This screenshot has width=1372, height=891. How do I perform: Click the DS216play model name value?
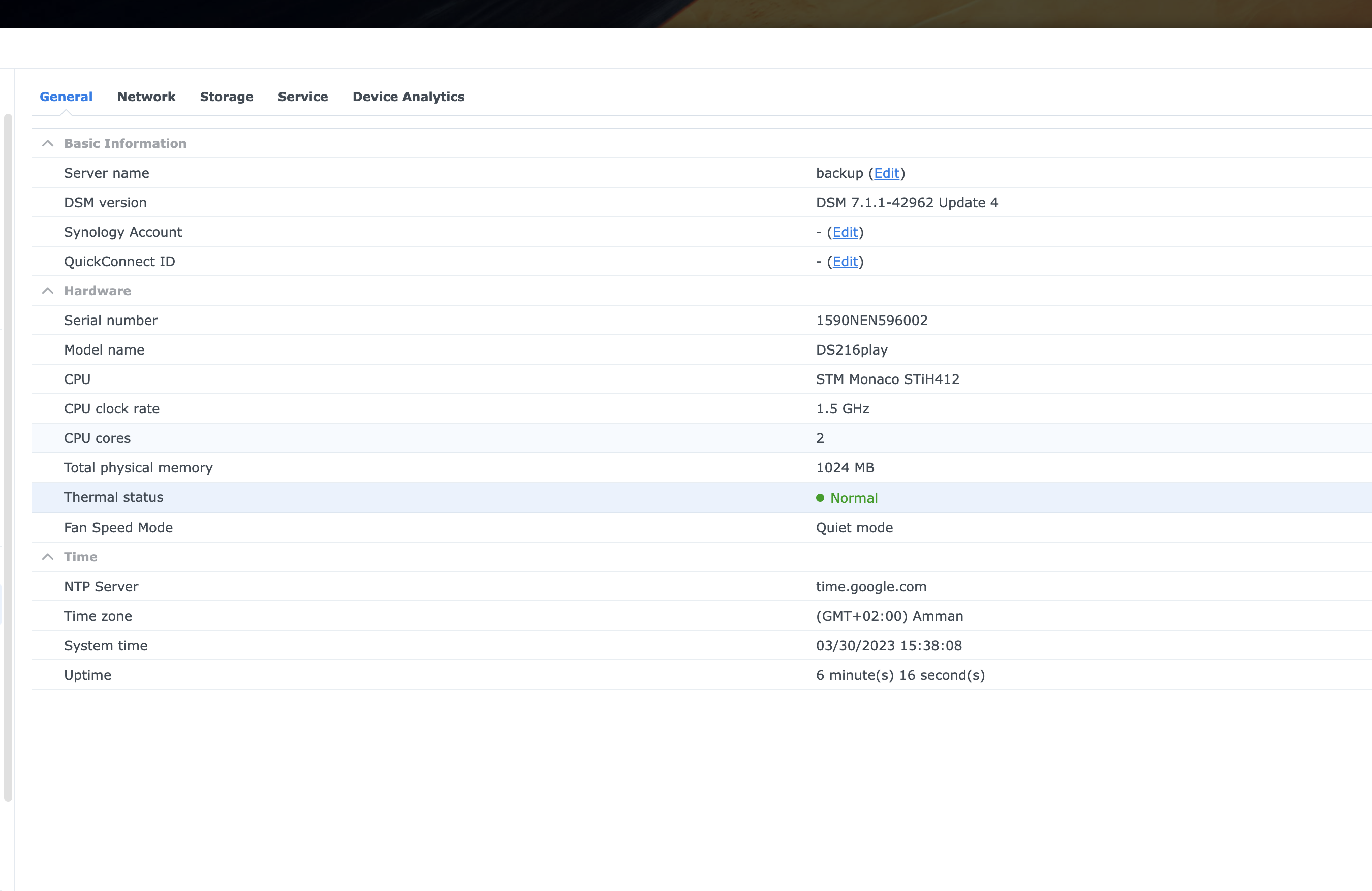click(851, 350)
